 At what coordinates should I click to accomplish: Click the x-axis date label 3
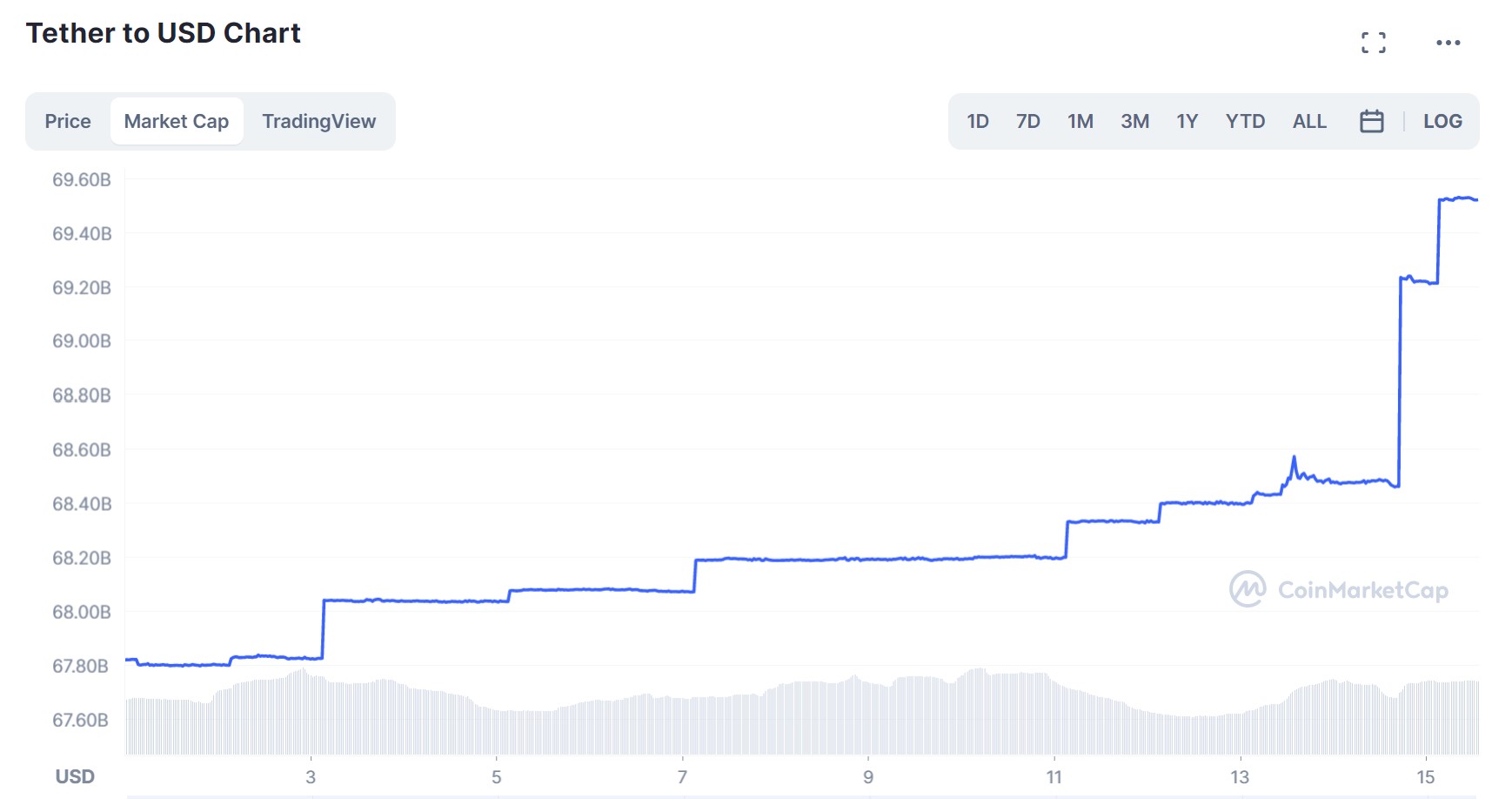click(311, 776)
